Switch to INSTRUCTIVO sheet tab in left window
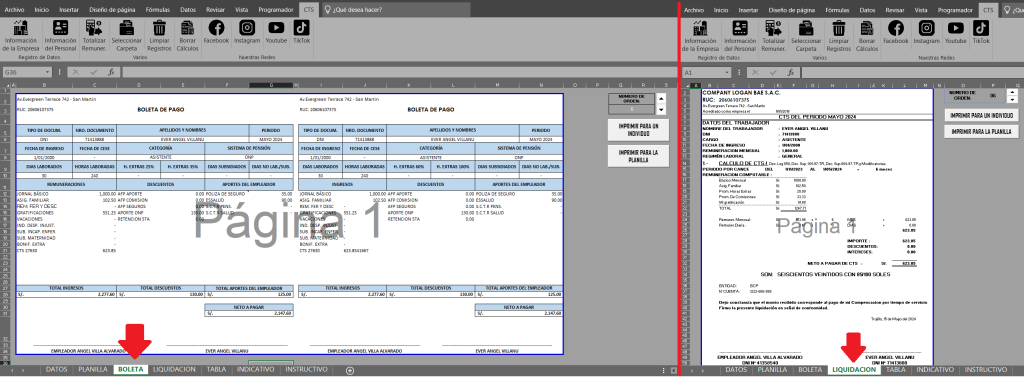The height and width of the screenshot is (379, 1024). pos(306,370)
